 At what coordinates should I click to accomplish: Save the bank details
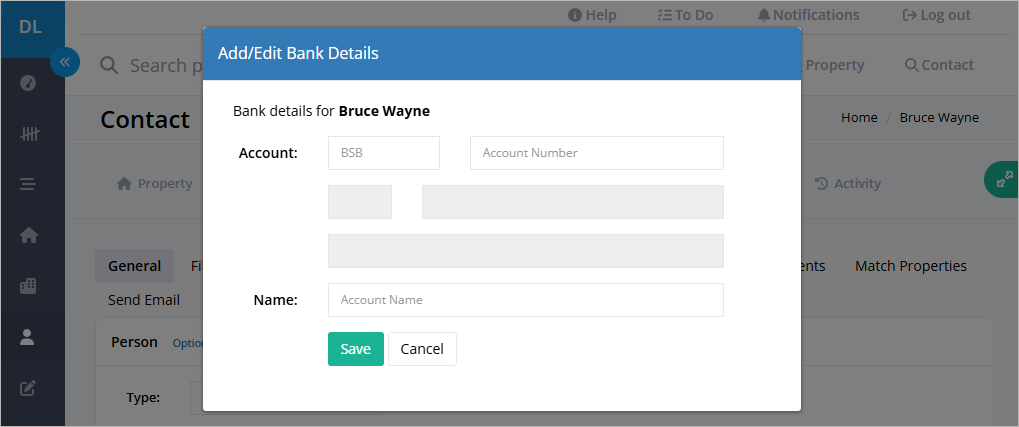[x=355, y=349]
